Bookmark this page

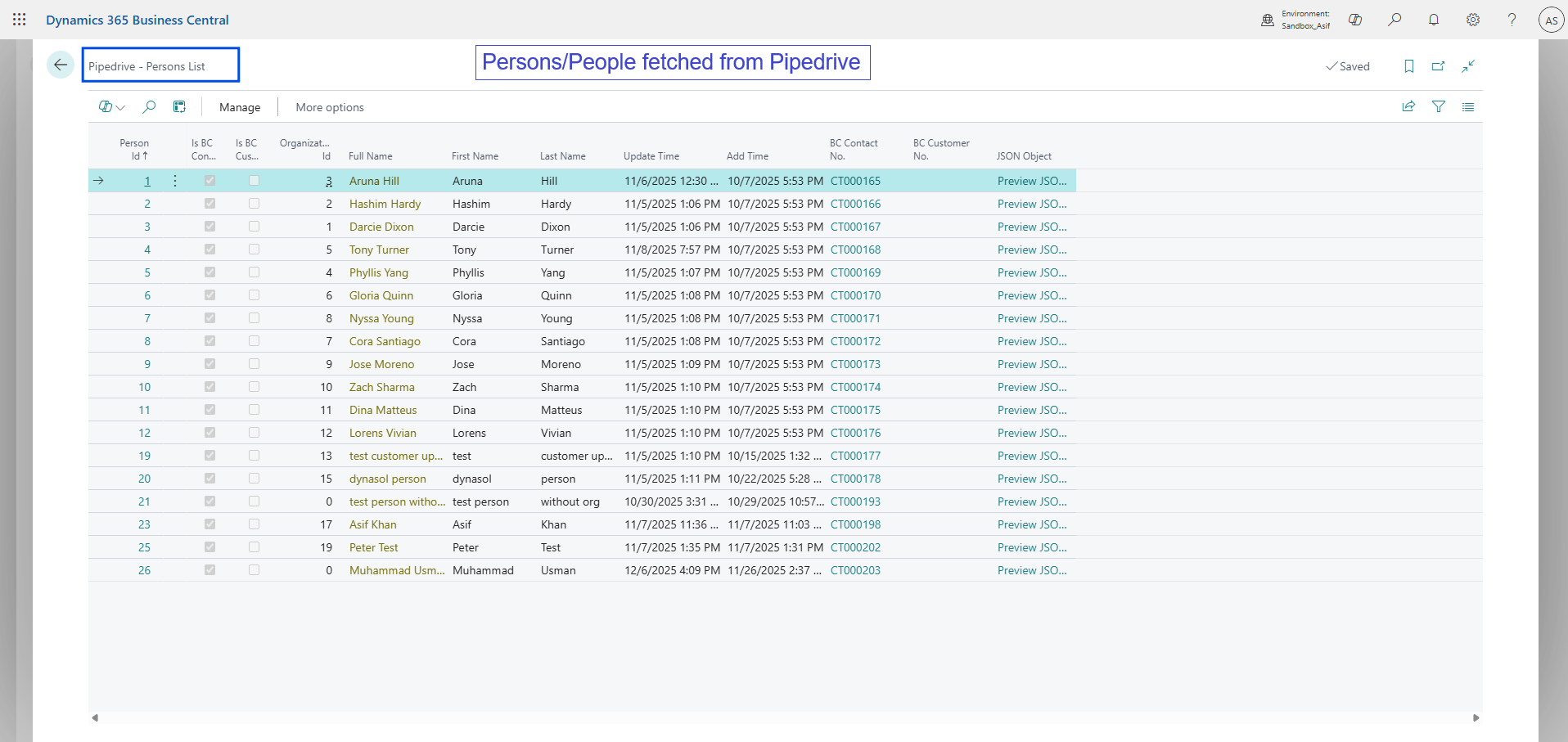click(x=1409, y=66)
